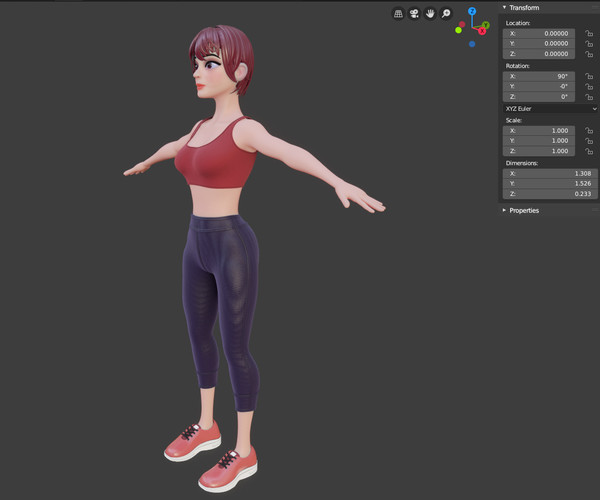Click the Scale Y field
This screenshot has height=500, width=600.
539,141
